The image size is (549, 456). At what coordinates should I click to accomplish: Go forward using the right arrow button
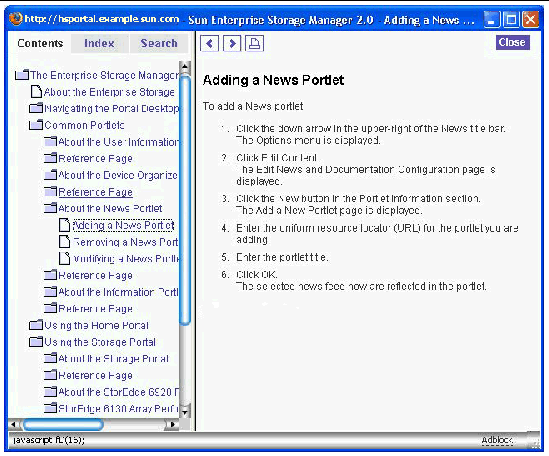coord(232,44)
